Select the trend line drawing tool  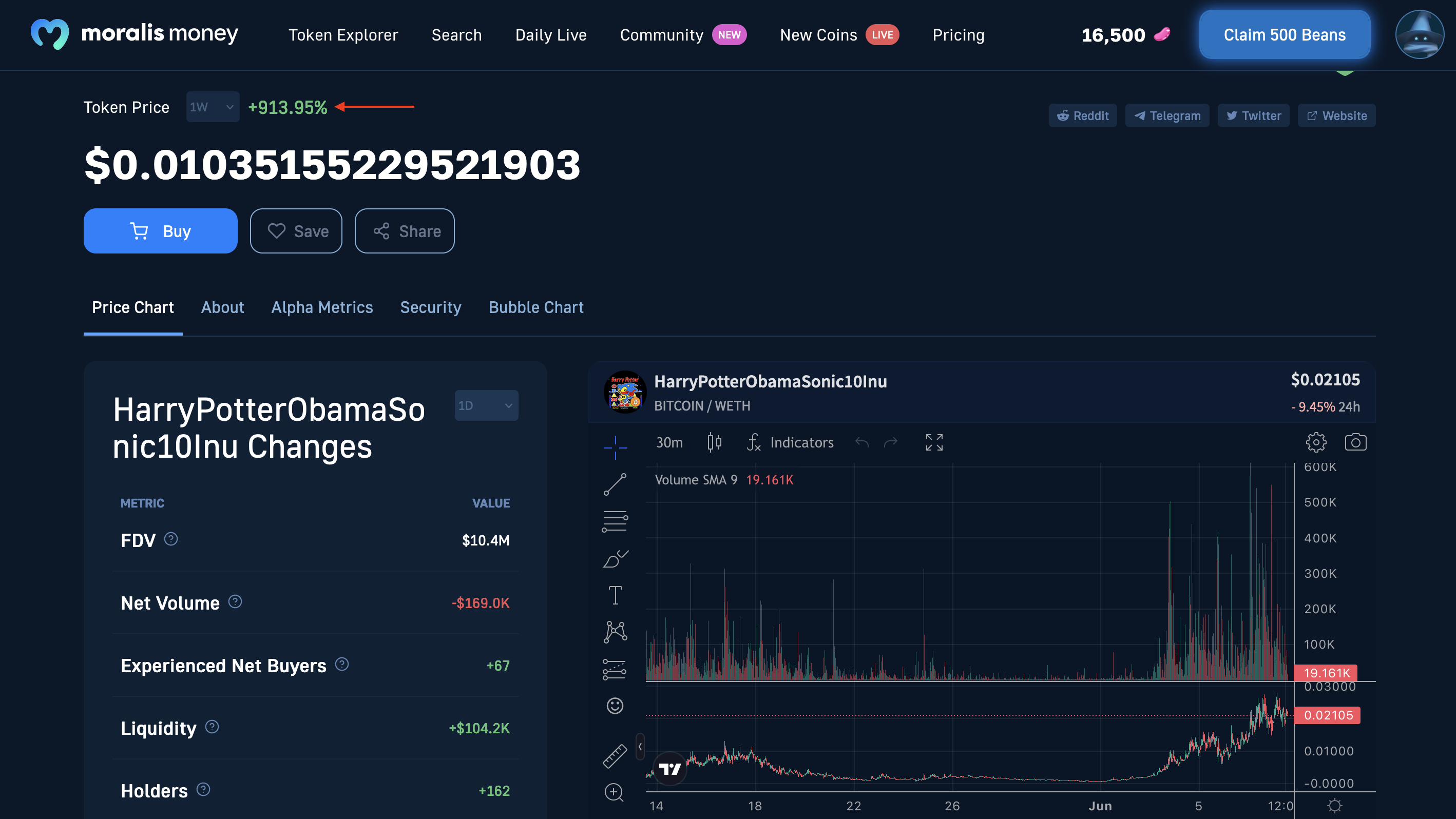615,484
